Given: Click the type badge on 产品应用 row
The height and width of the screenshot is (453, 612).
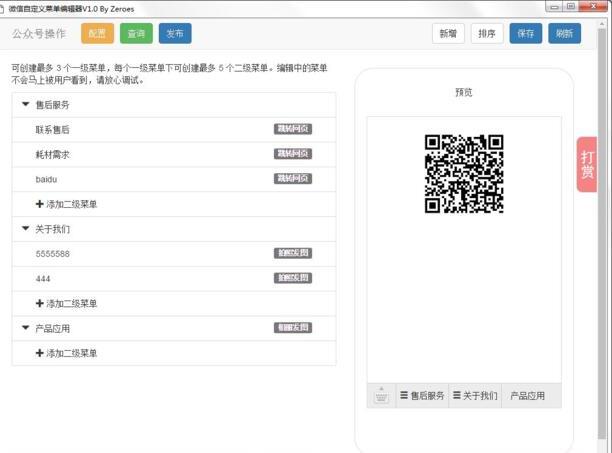Looking at the screenshot, I should (x=293, y=328).
